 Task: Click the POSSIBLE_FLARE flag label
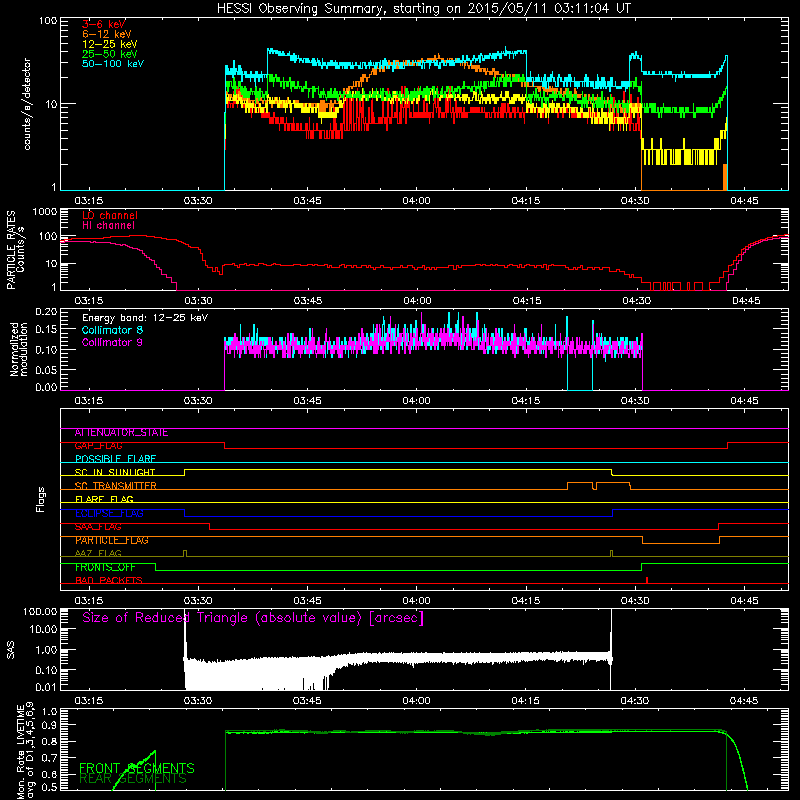pyautogui.click(x=115, y=459)
